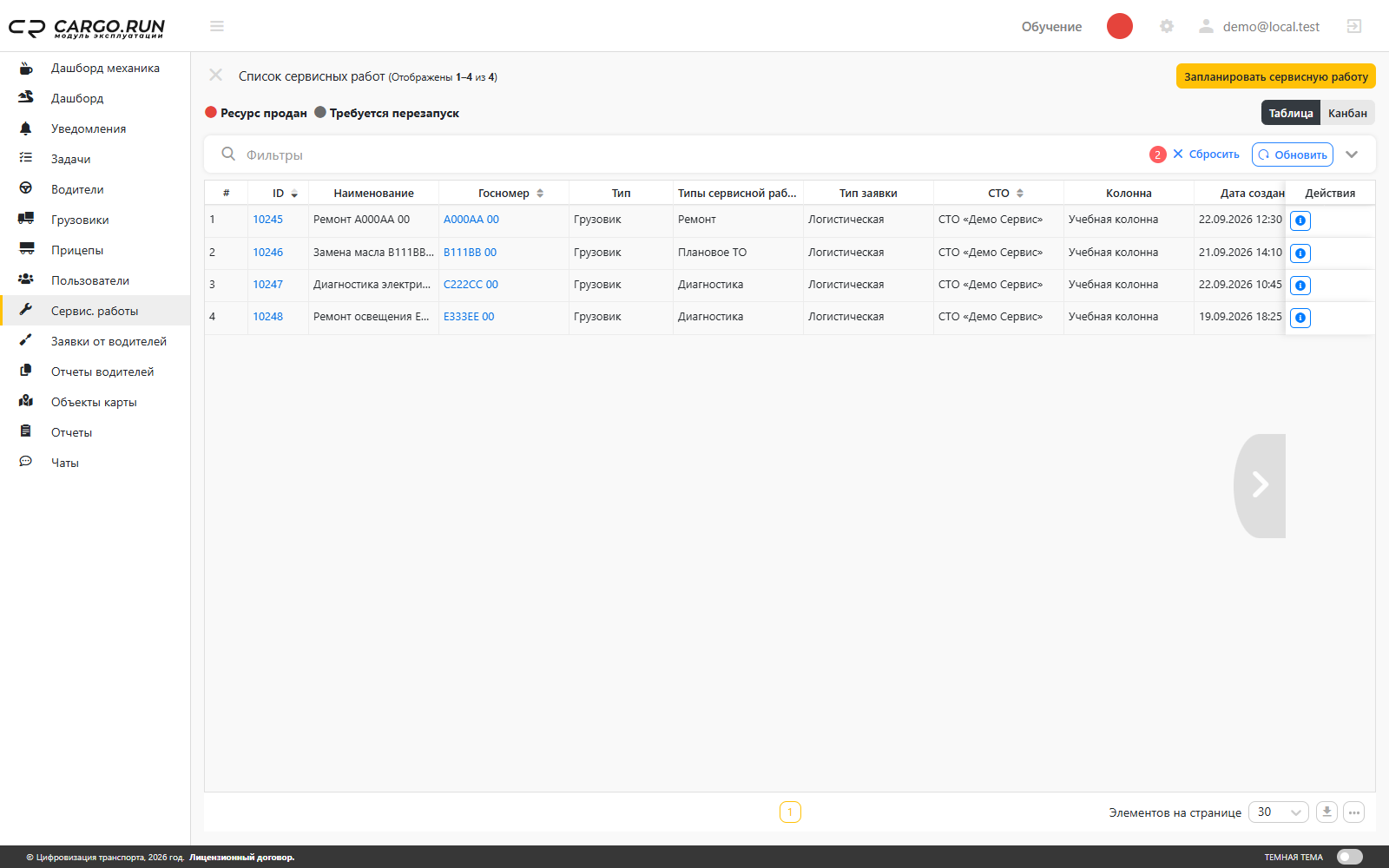The height and width of the screenshot is (868, 1389).
Task: Expand the filters panel chevron
Action: click(1352, 155)
